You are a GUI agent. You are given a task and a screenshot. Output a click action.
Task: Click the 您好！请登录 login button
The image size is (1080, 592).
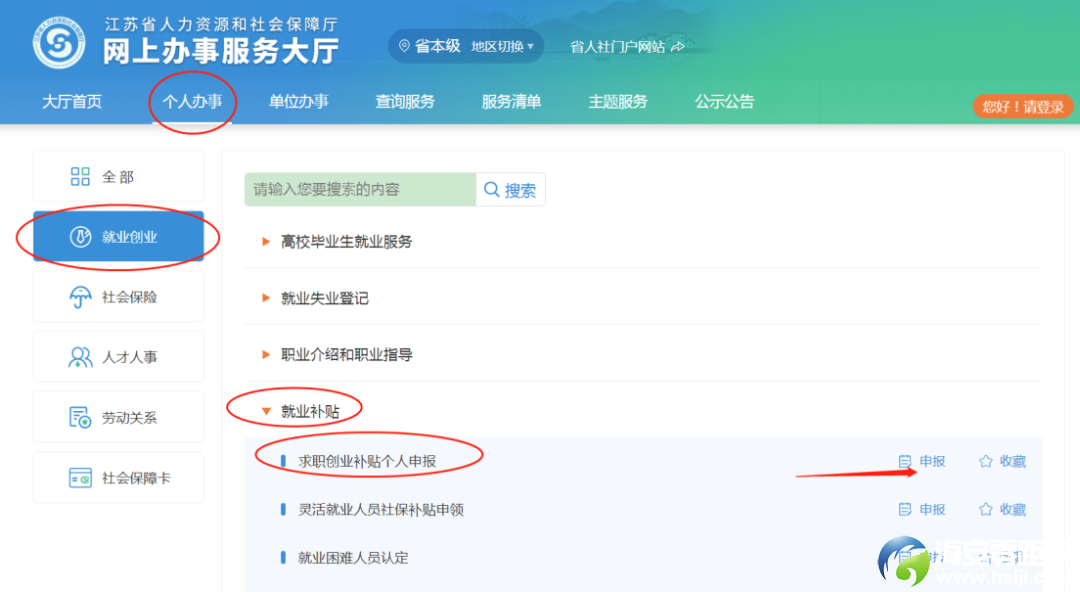click(x=1022, y=106)
